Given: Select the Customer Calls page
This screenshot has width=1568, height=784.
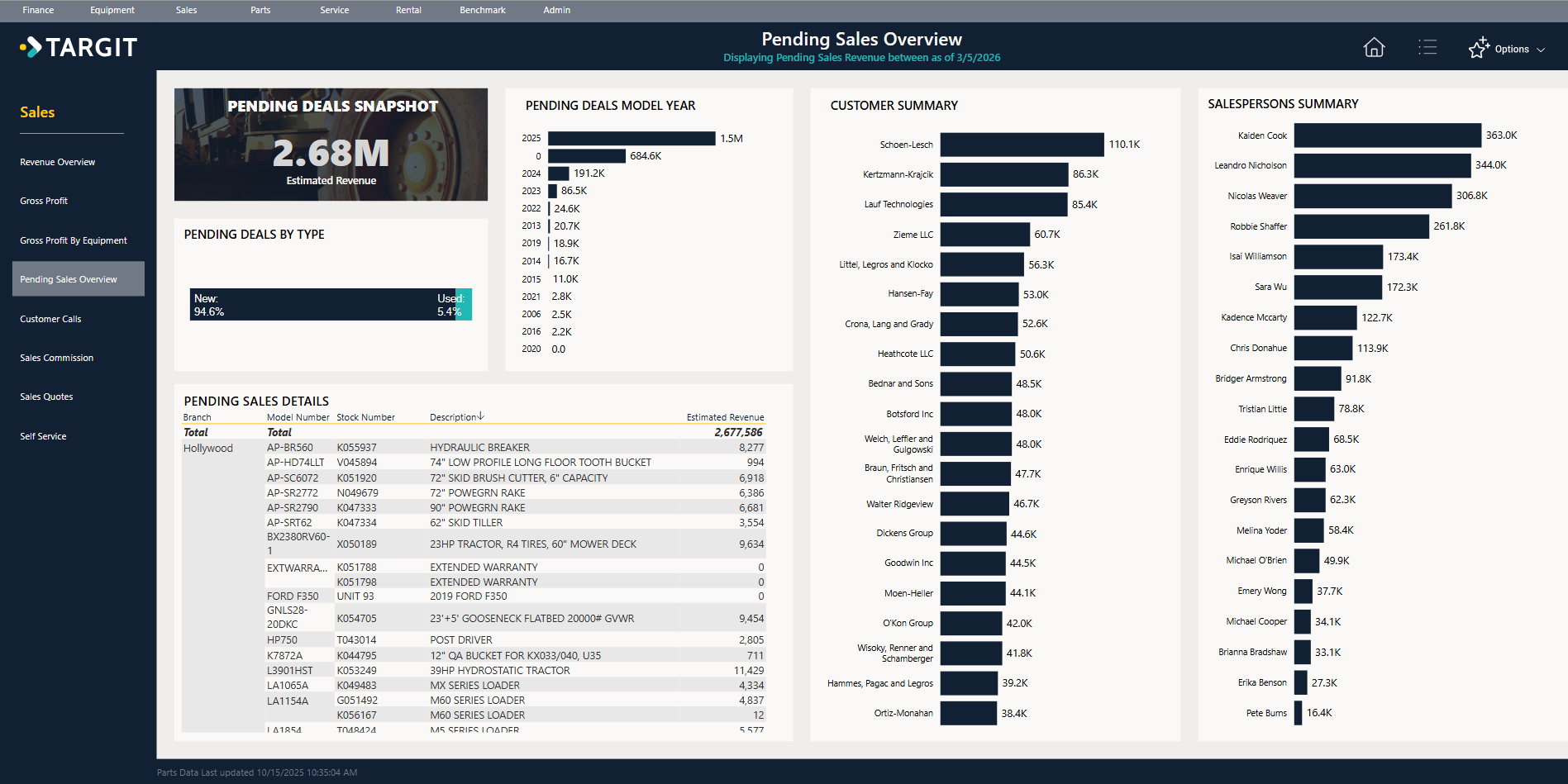Looking at the screenshot, I should [50, 318].
